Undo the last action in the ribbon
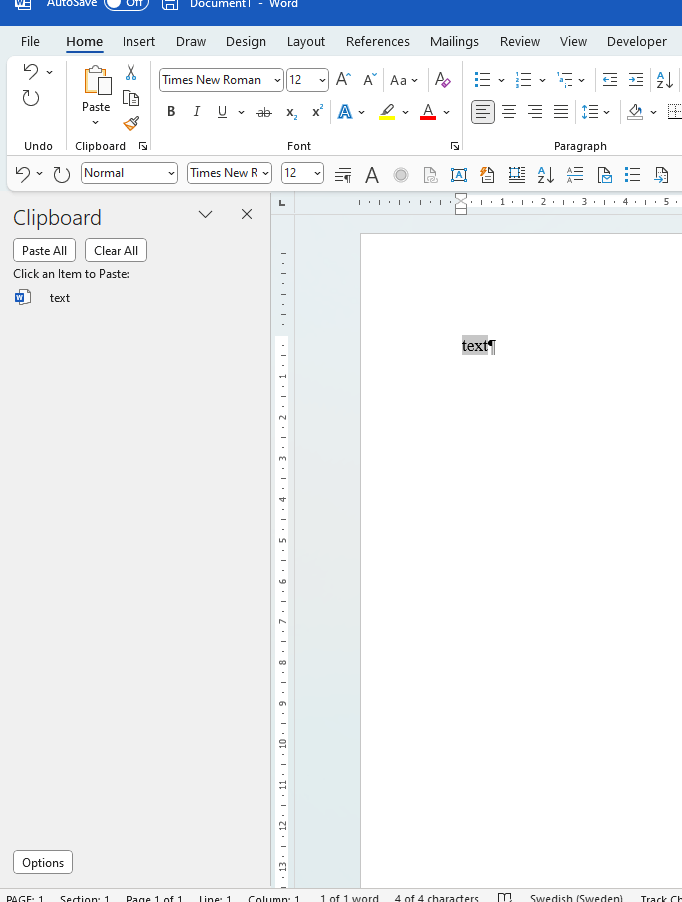Screen dimensions: 682x902 pos(31,72)
